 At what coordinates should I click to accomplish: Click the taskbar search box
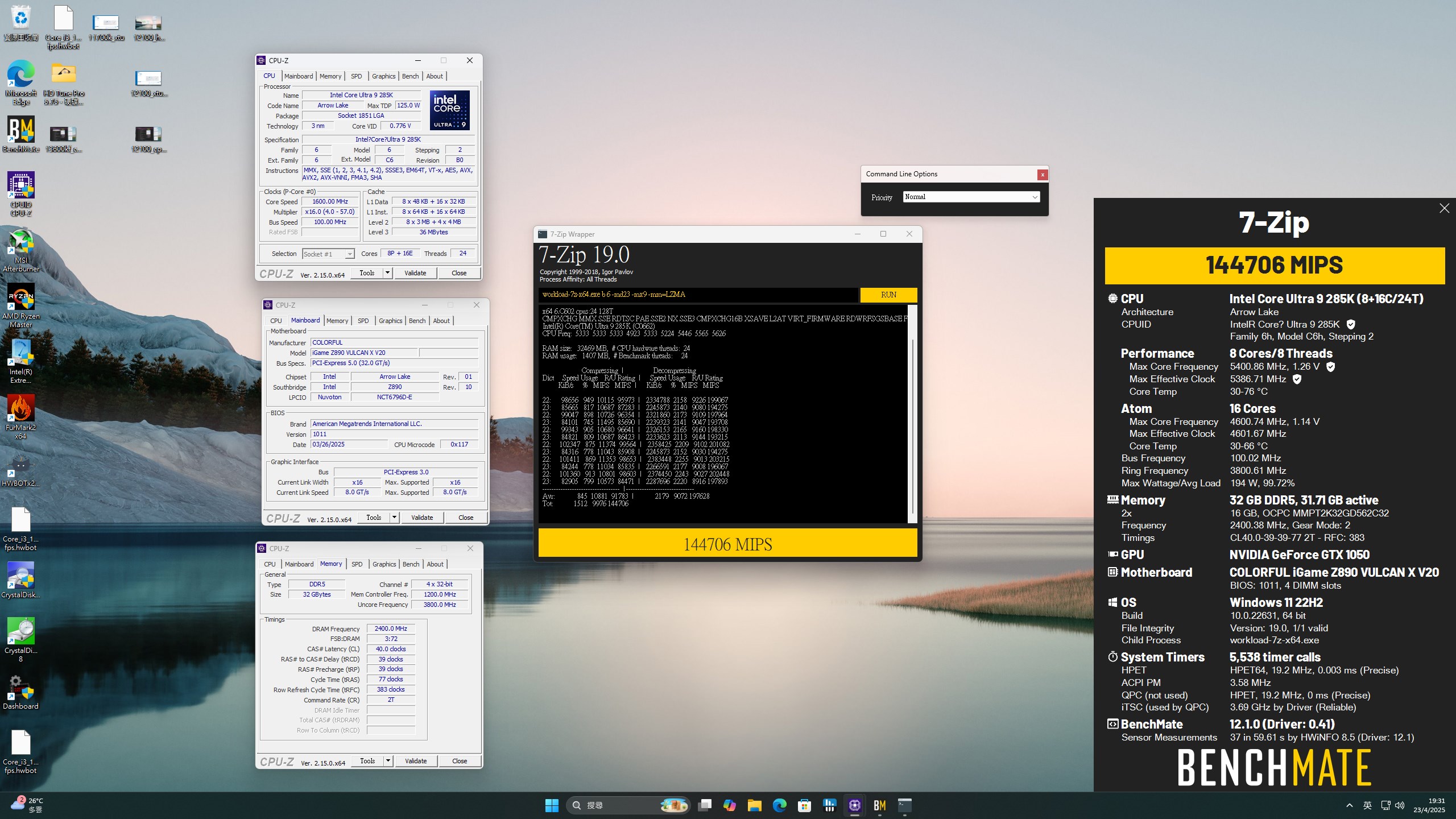pos(628,805)
